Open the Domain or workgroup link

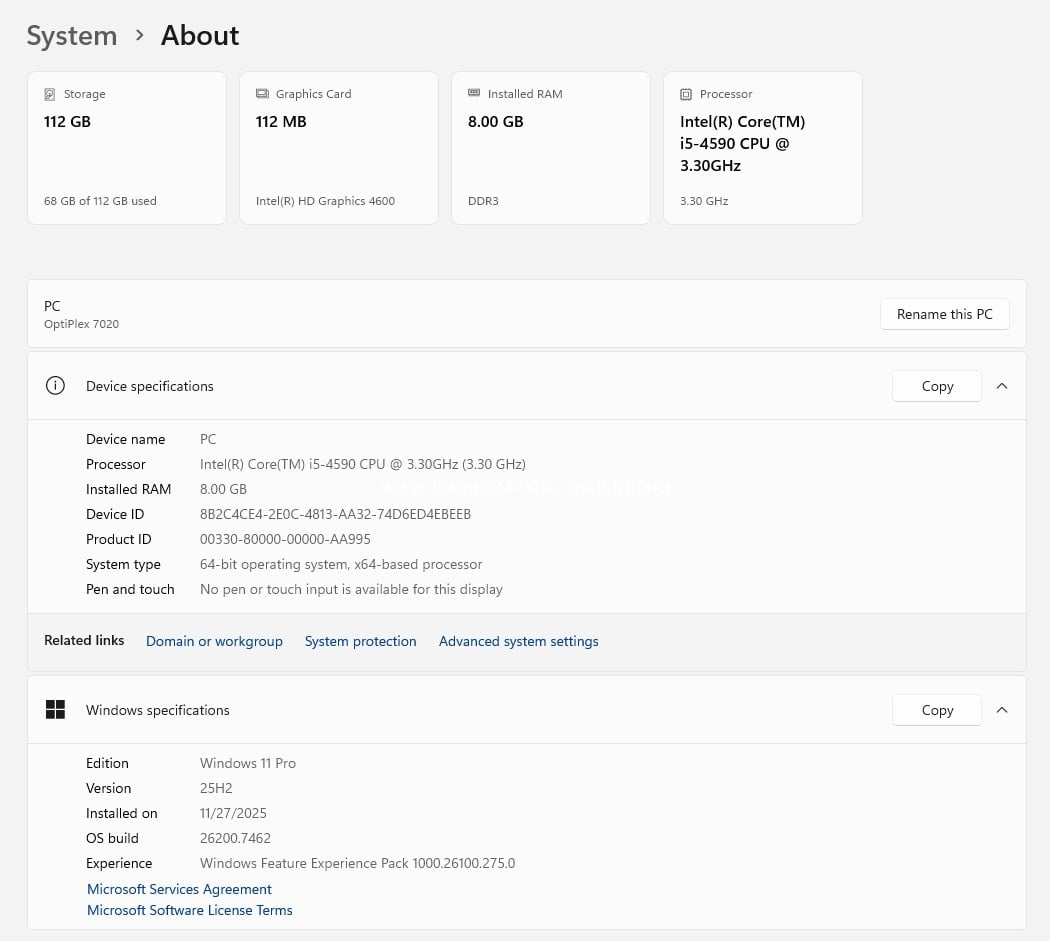(x=214, y=641)
